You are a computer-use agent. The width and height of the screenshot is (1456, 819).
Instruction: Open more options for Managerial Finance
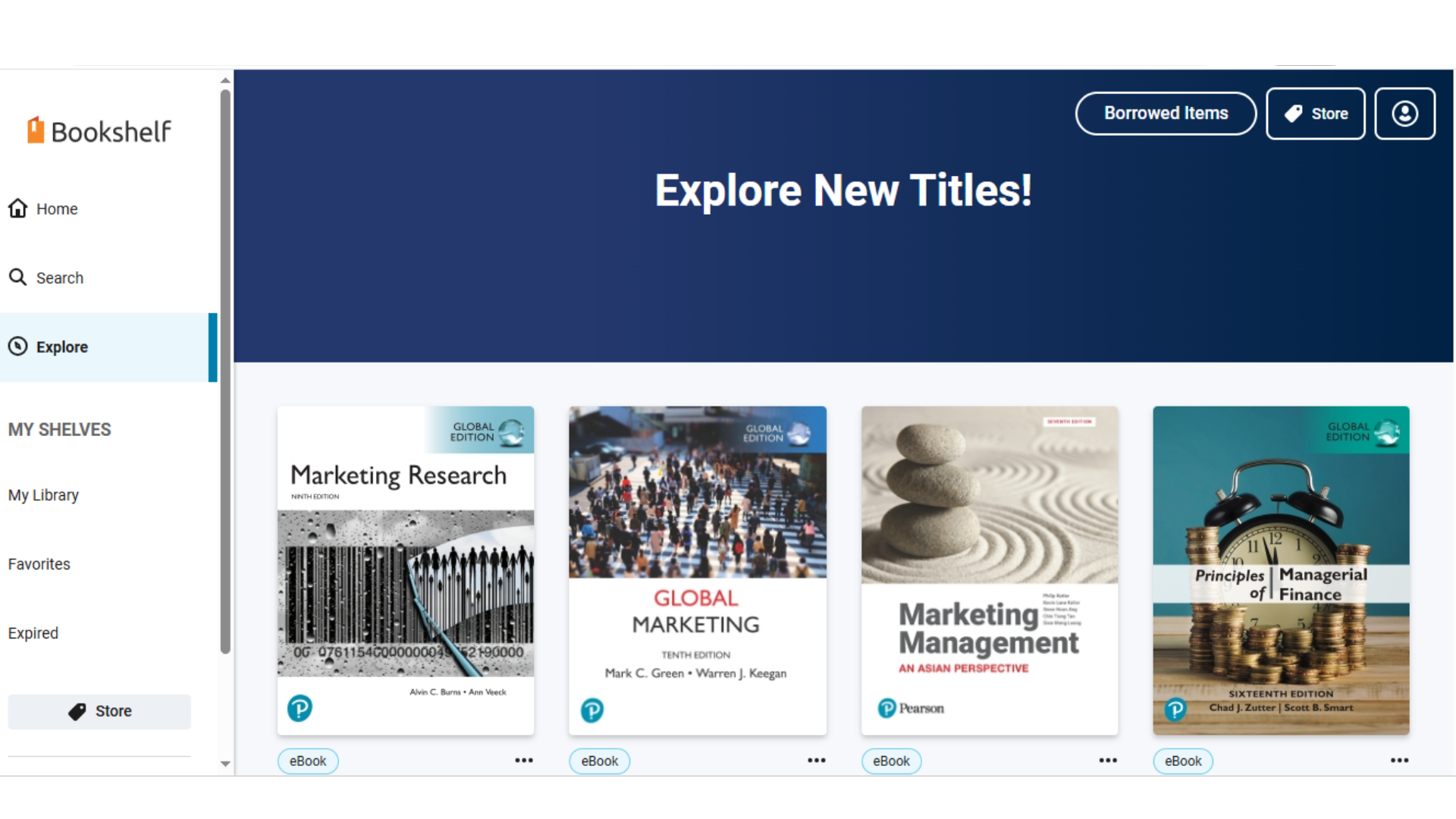[x=1400, y=760]
